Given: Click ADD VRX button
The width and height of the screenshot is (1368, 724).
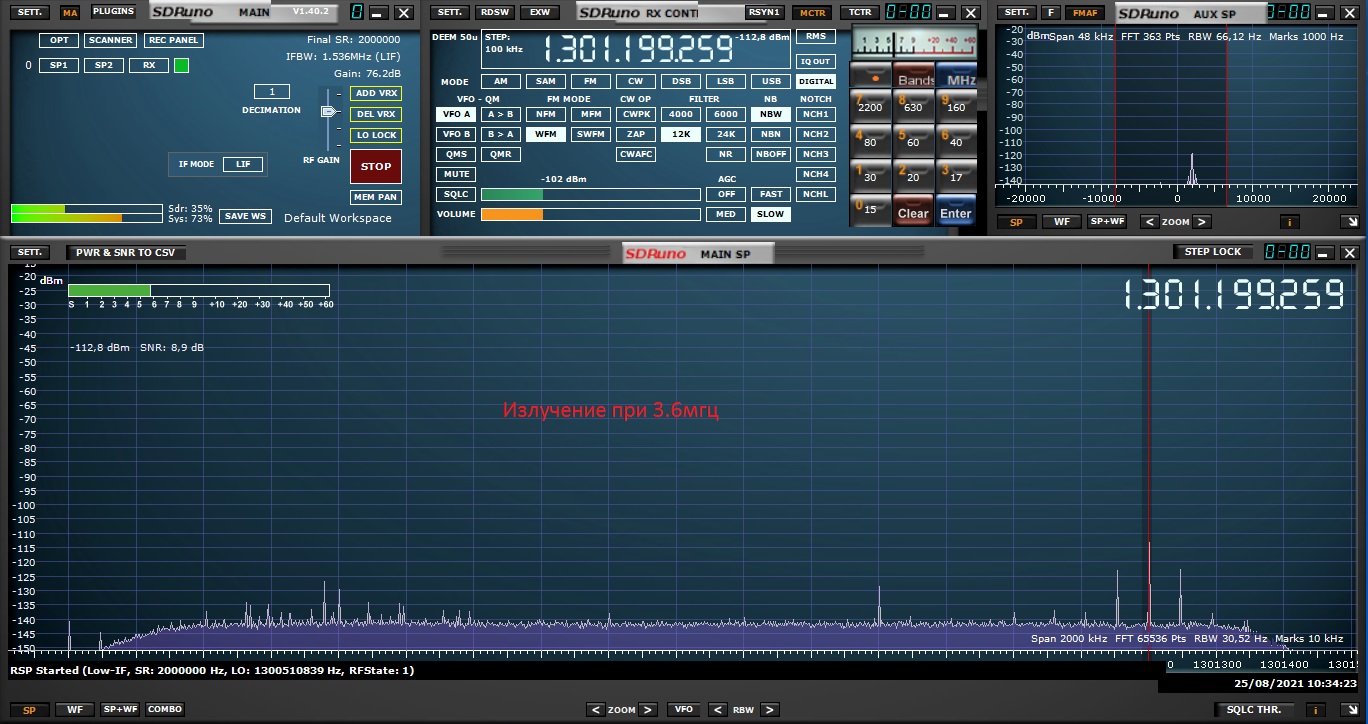Looking at the screenshot, I should [x=376, y=93].
